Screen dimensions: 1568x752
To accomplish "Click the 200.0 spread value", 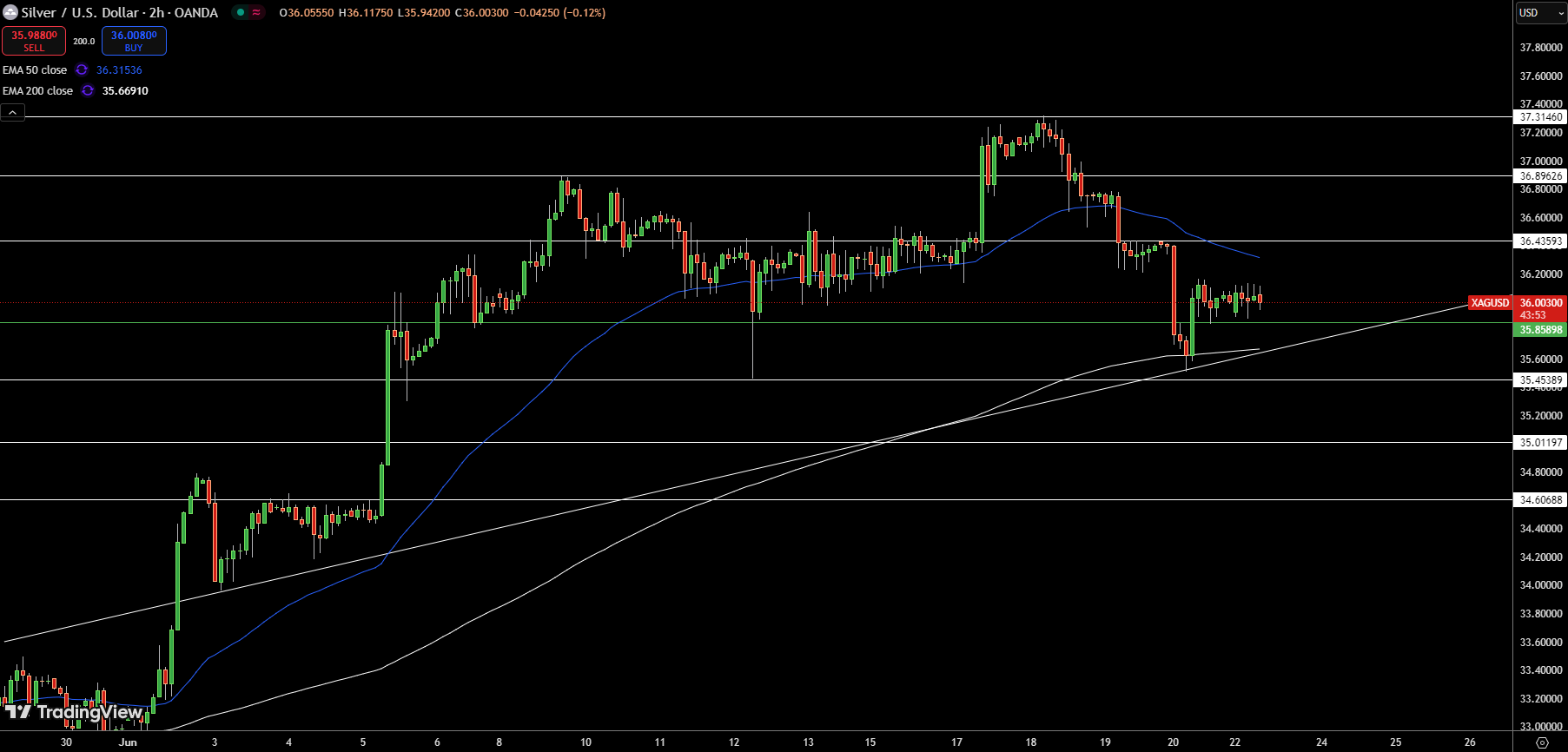I will coord(84,41).
